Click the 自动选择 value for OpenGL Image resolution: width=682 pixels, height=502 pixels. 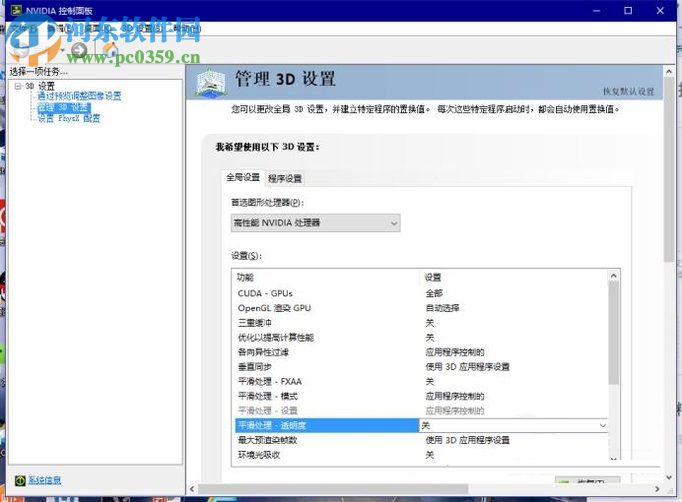click(x=442, y=308)
